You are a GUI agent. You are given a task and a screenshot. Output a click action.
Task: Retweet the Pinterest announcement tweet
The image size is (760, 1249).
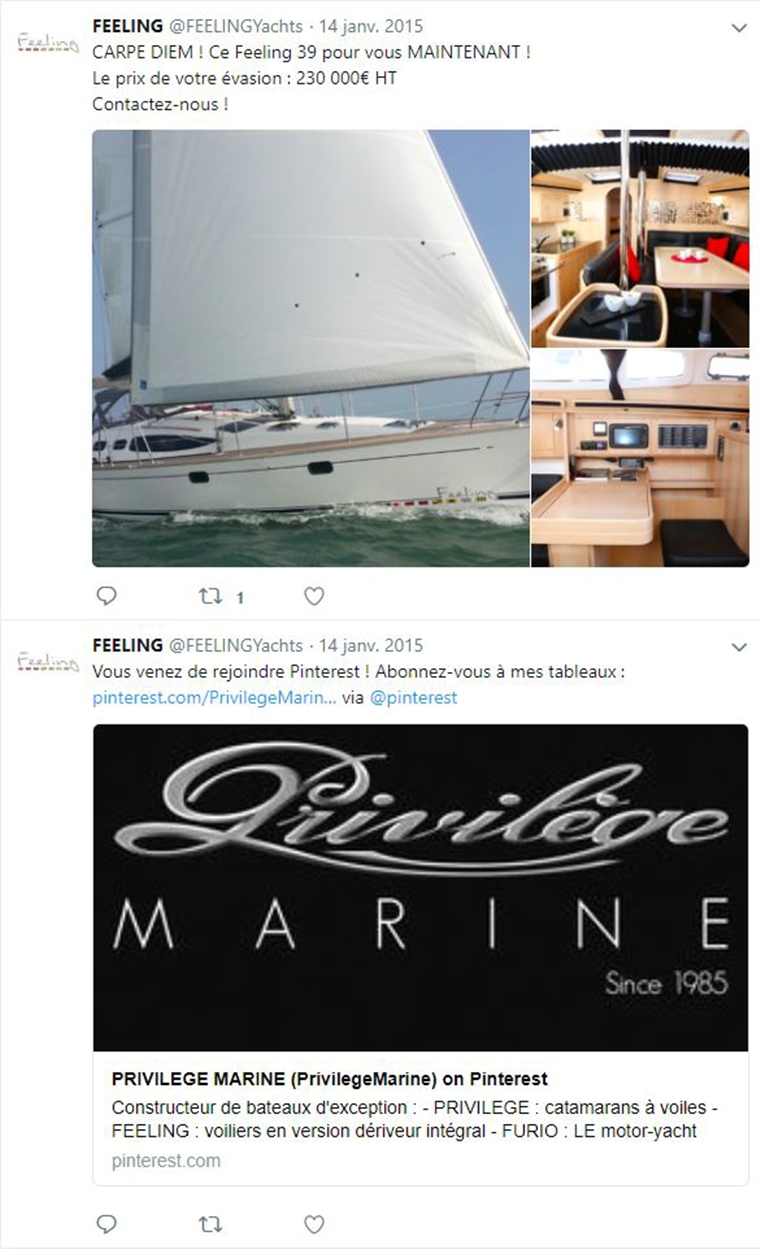[211, 1224]
